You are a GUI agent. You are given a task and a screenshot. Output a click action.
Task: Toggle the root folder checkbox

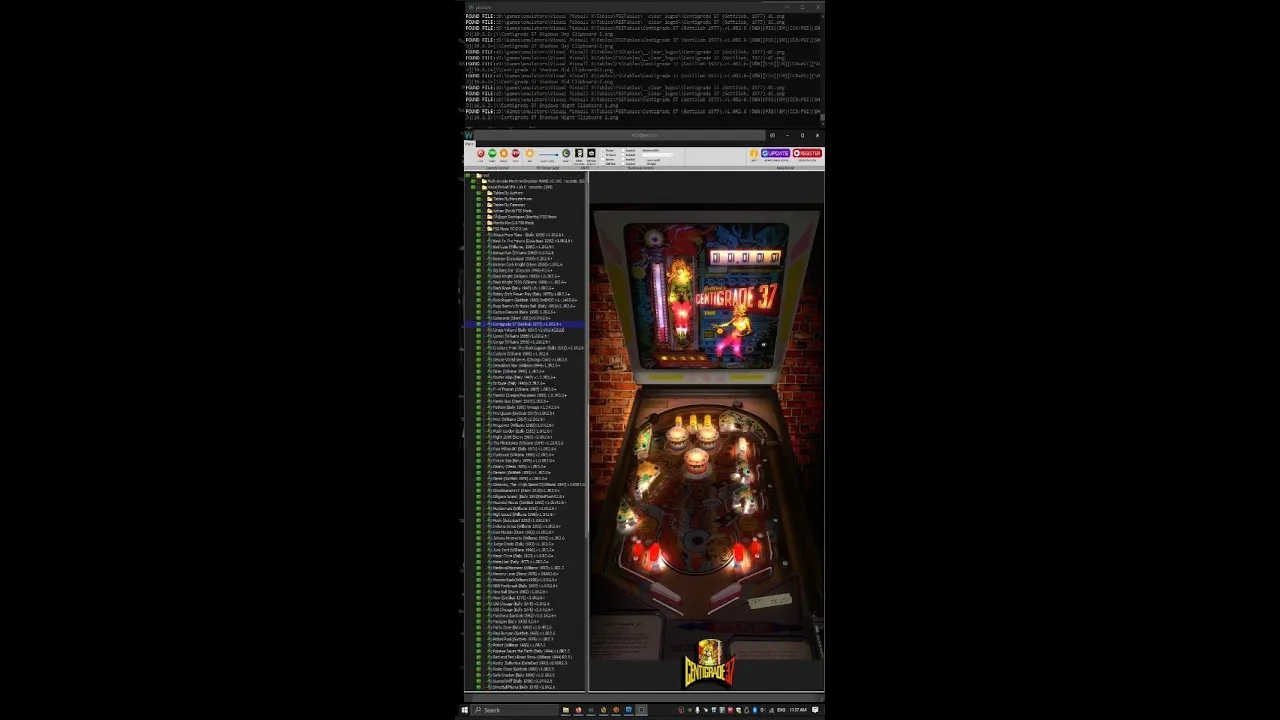[x=473, y=175]
